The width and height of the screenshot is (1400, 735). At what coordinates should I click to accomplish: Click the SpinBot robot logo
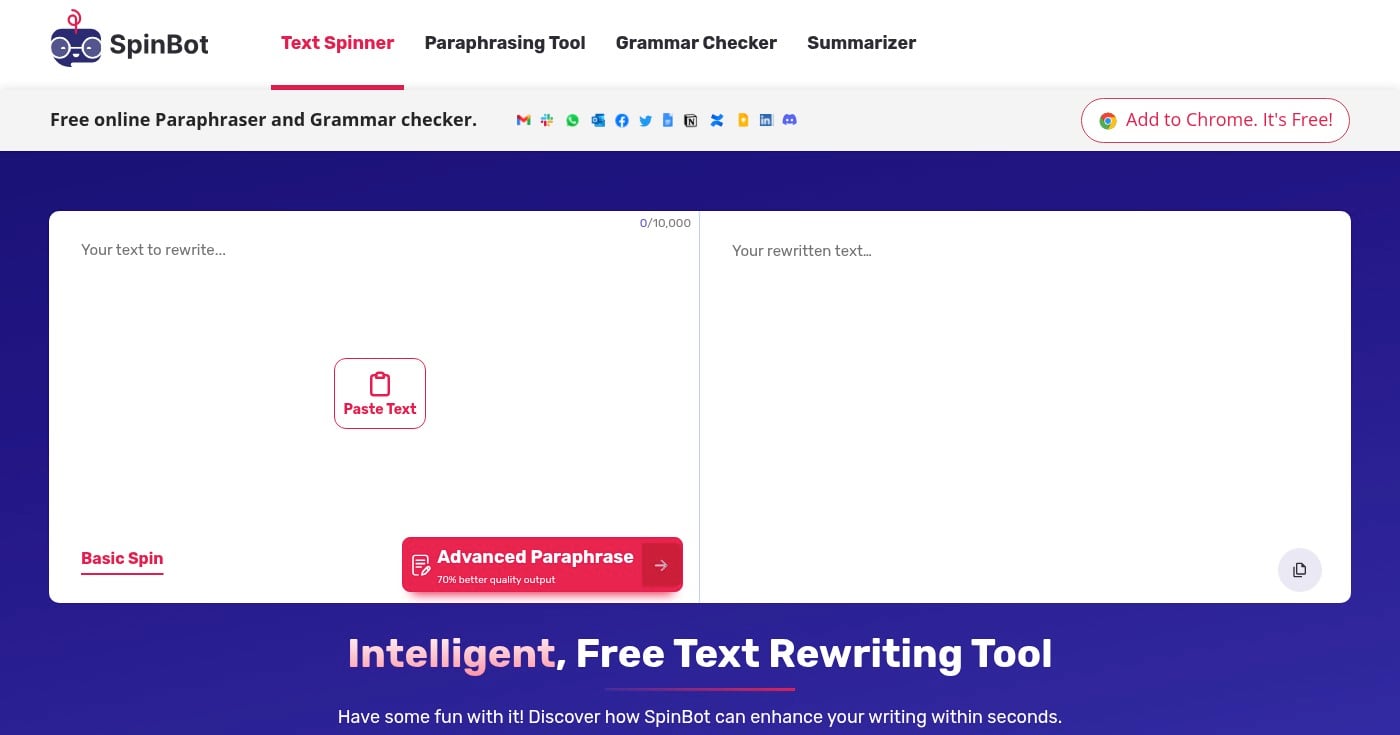(76, 38)
